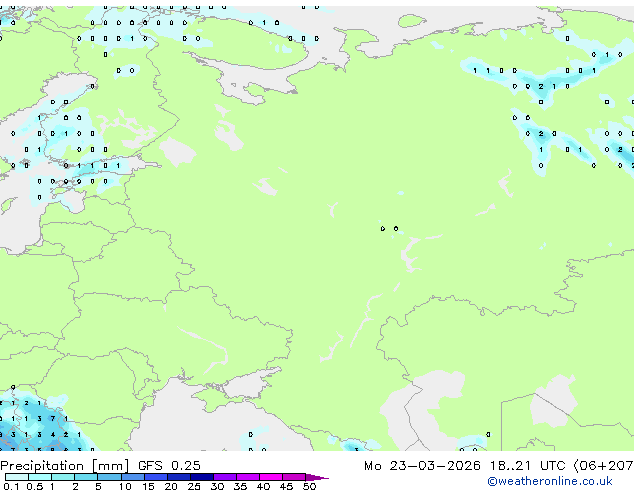Select the legend swatch between 10 and 15
This screenshot has height=490, width=634.
tap(133, 477)
